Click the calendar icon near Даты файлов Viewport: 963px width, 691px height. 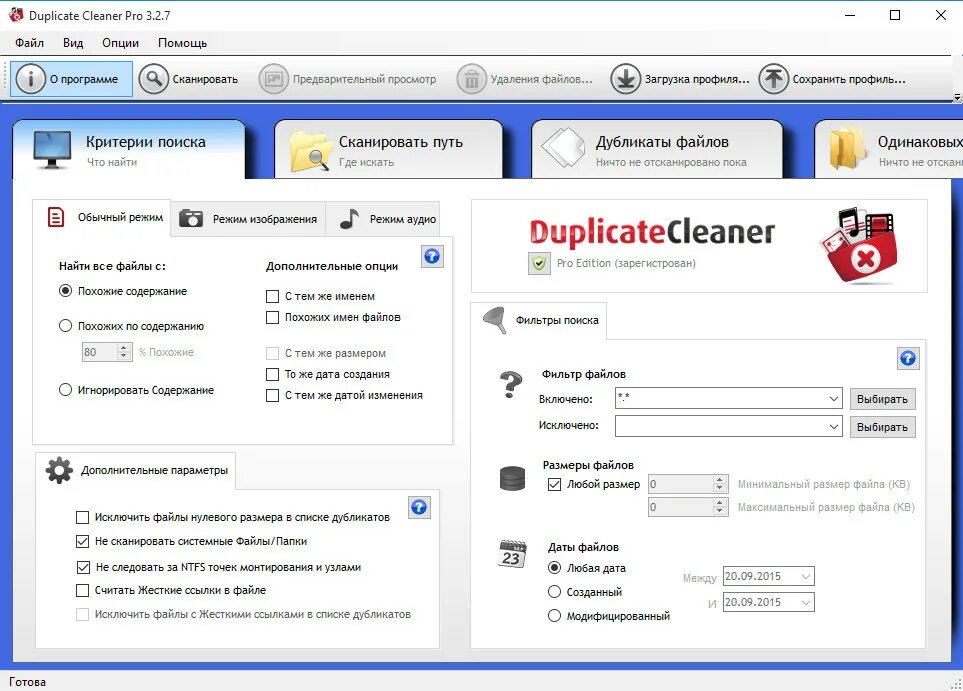513,553
